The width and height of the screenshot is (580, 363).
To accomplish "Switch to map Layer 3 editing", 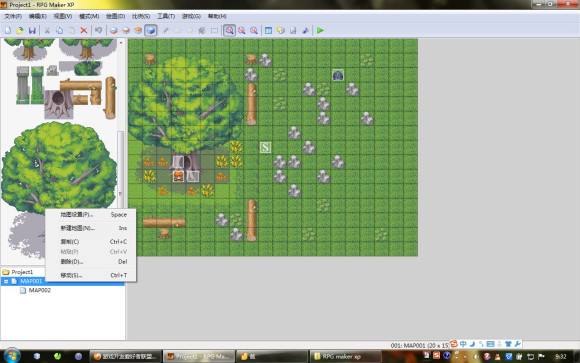I will [138, 30].
